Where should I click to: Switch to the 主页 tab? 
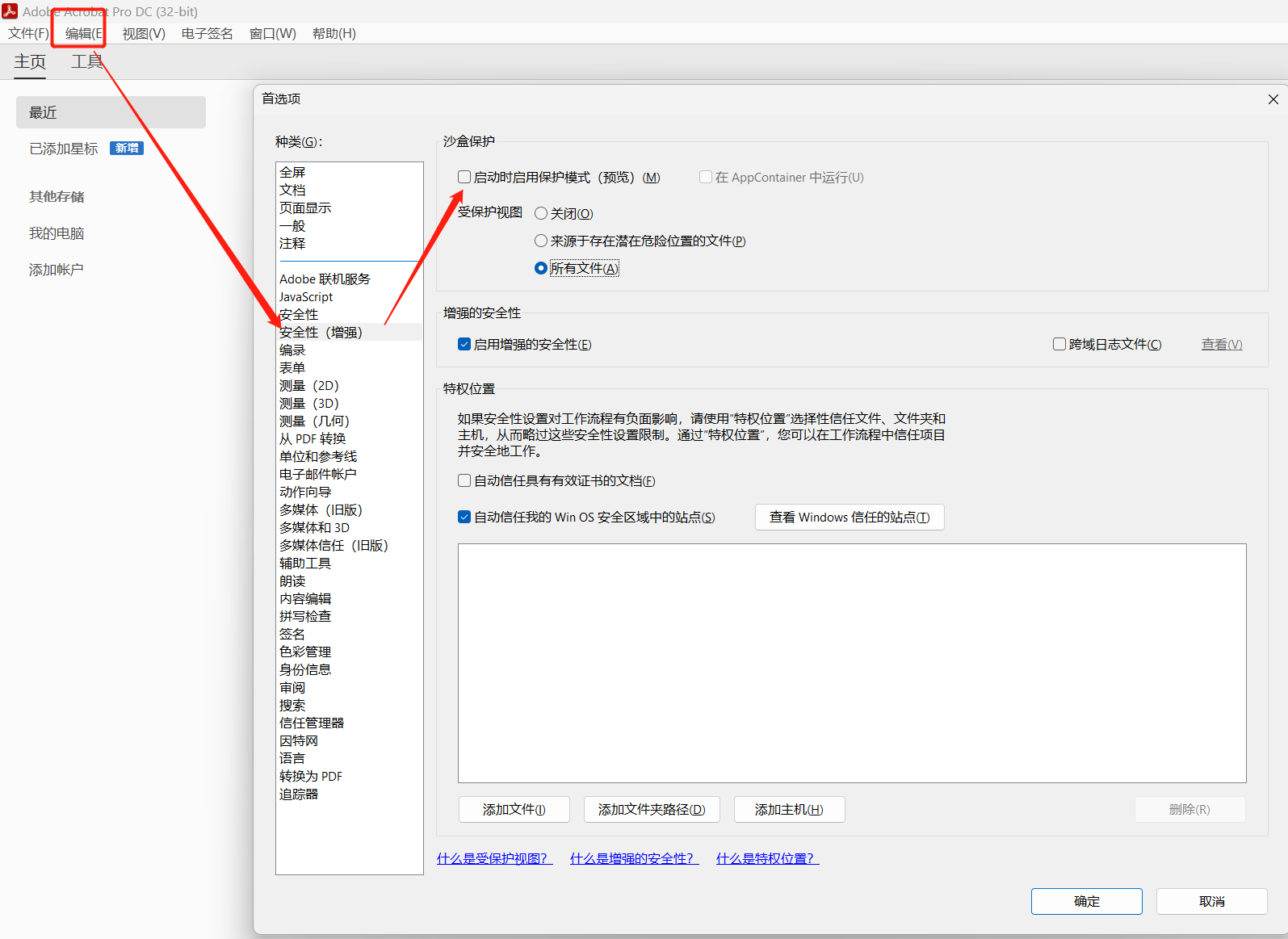pos(30,62)
